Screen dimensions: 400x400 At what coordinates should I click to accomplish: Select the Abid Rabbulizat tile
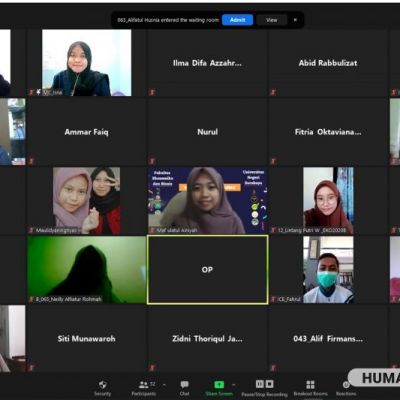pos(328,63)
